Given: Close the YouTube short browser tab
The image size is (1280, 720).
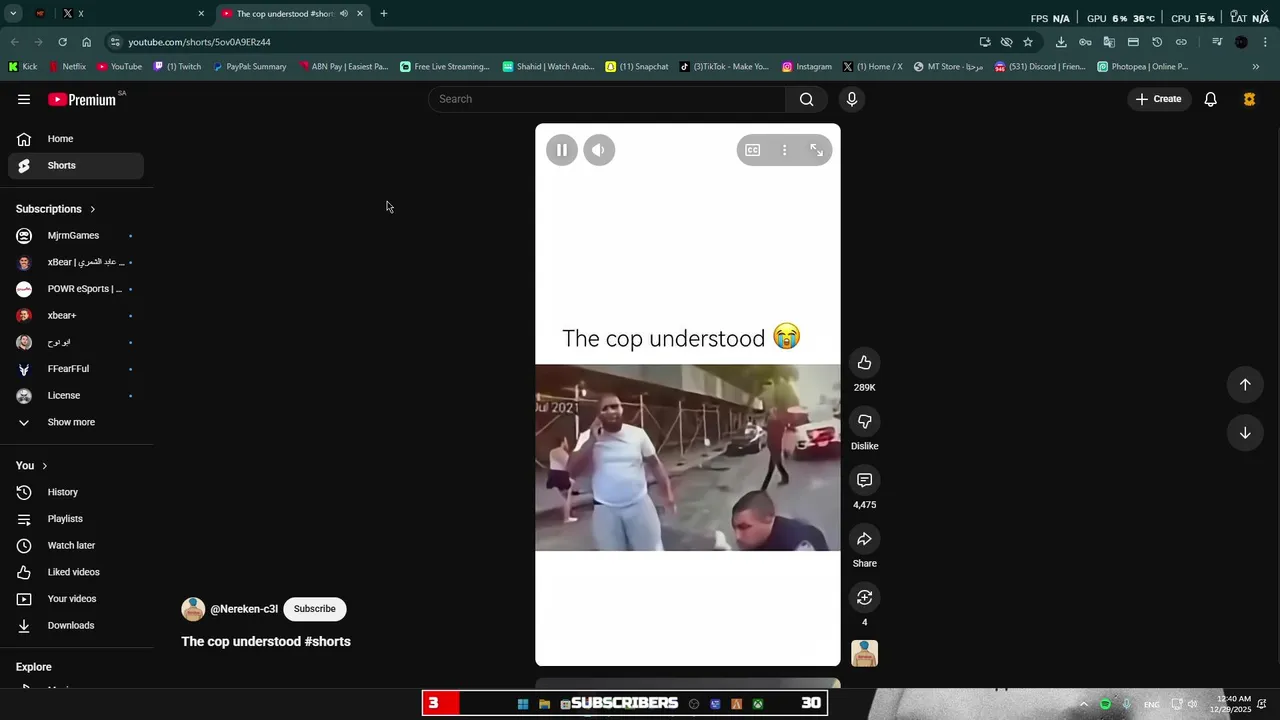Looking at the screenshot, I should coord(360,14).
